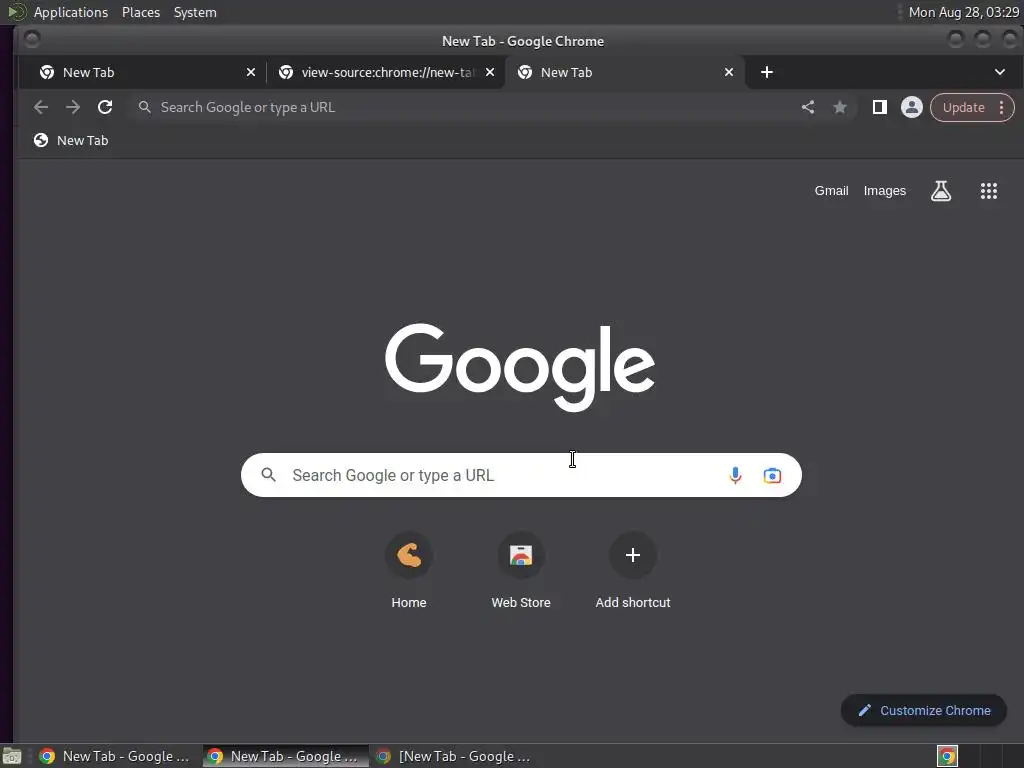The image size is (1024, 768).
Task: Open the Web Store shortcut
Action: click(520, 571)
